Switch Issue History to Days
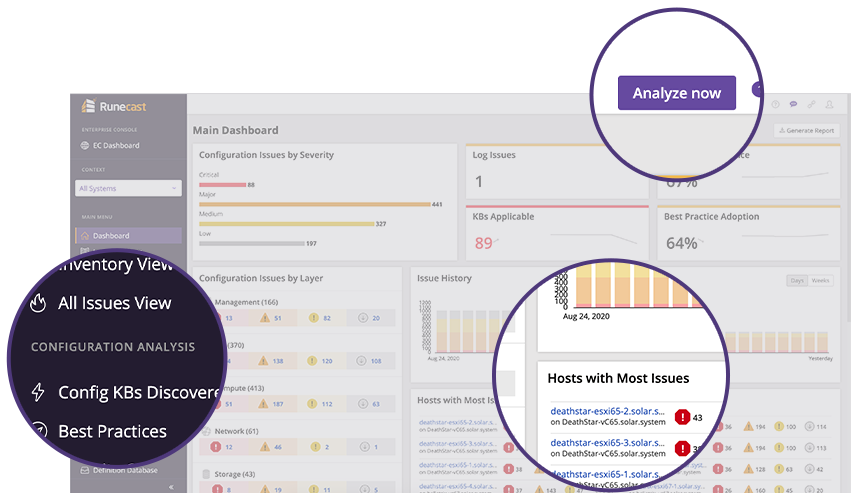The width and height of the screenshot is (853, 493). click(797, 281)
